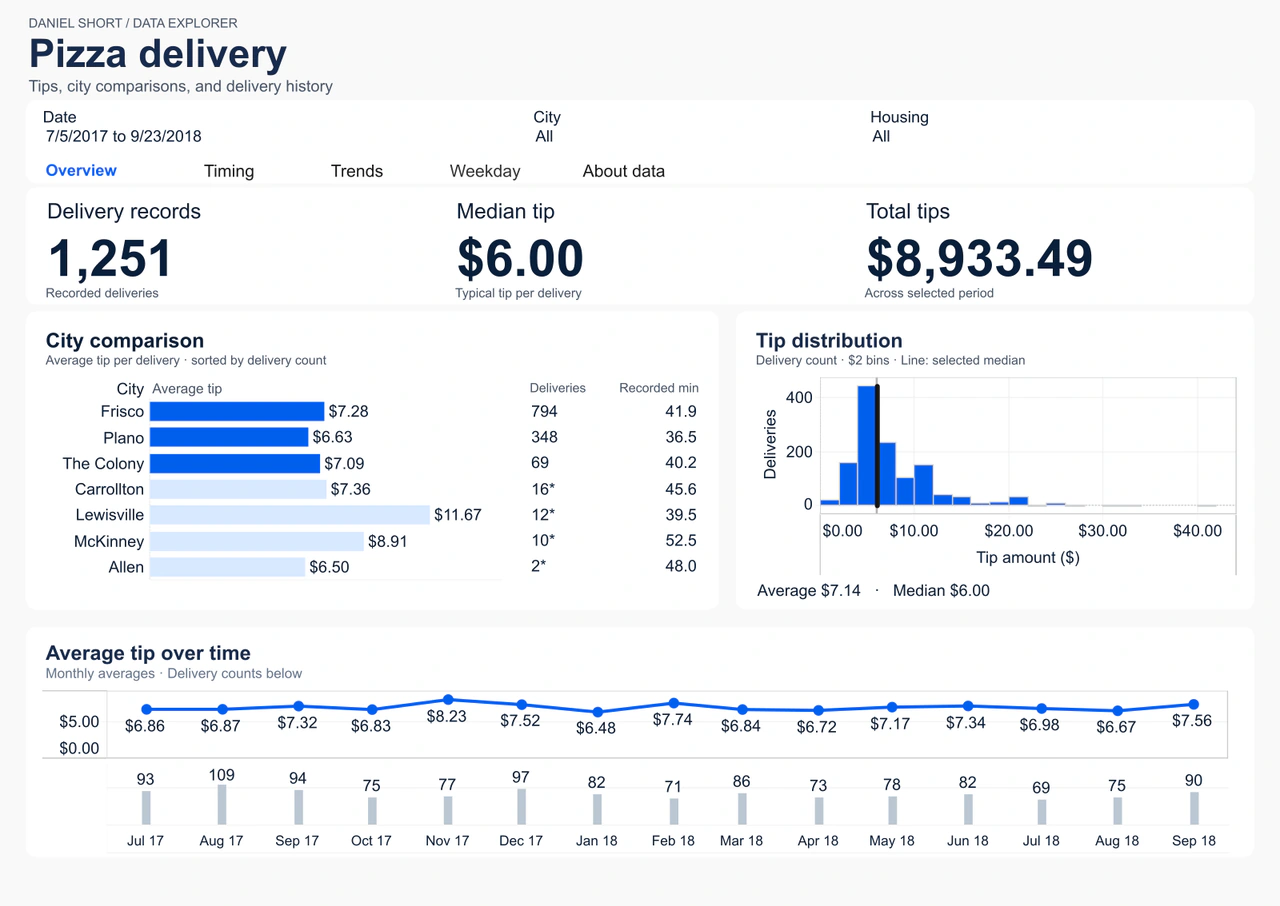Click the Dec 17 delivery count bar
The height and width of the screenshot is (906, 1280).
[x=521, y=806]
